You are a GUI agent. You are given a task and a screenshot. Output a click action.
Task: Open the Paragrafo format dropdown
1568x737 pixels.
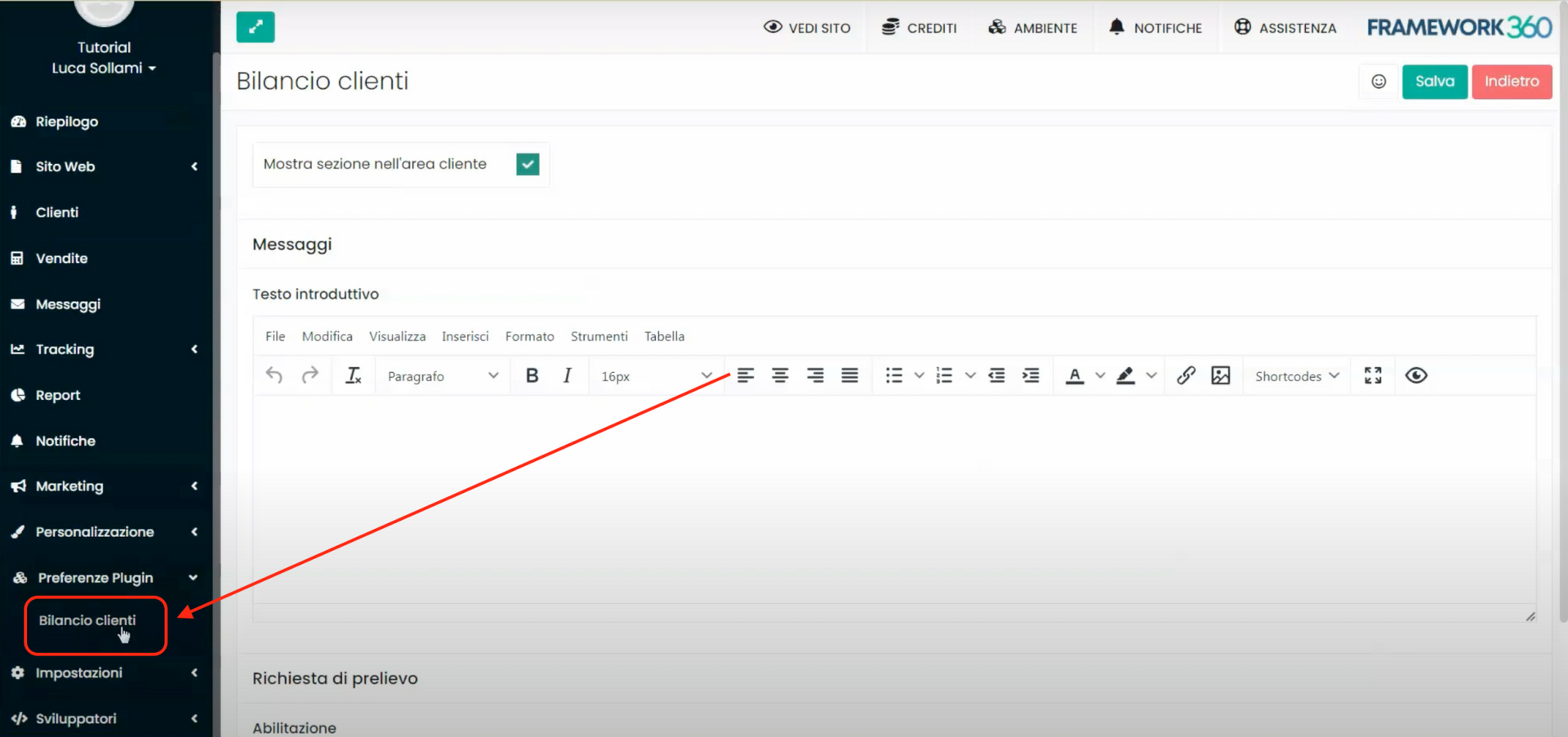442,376
